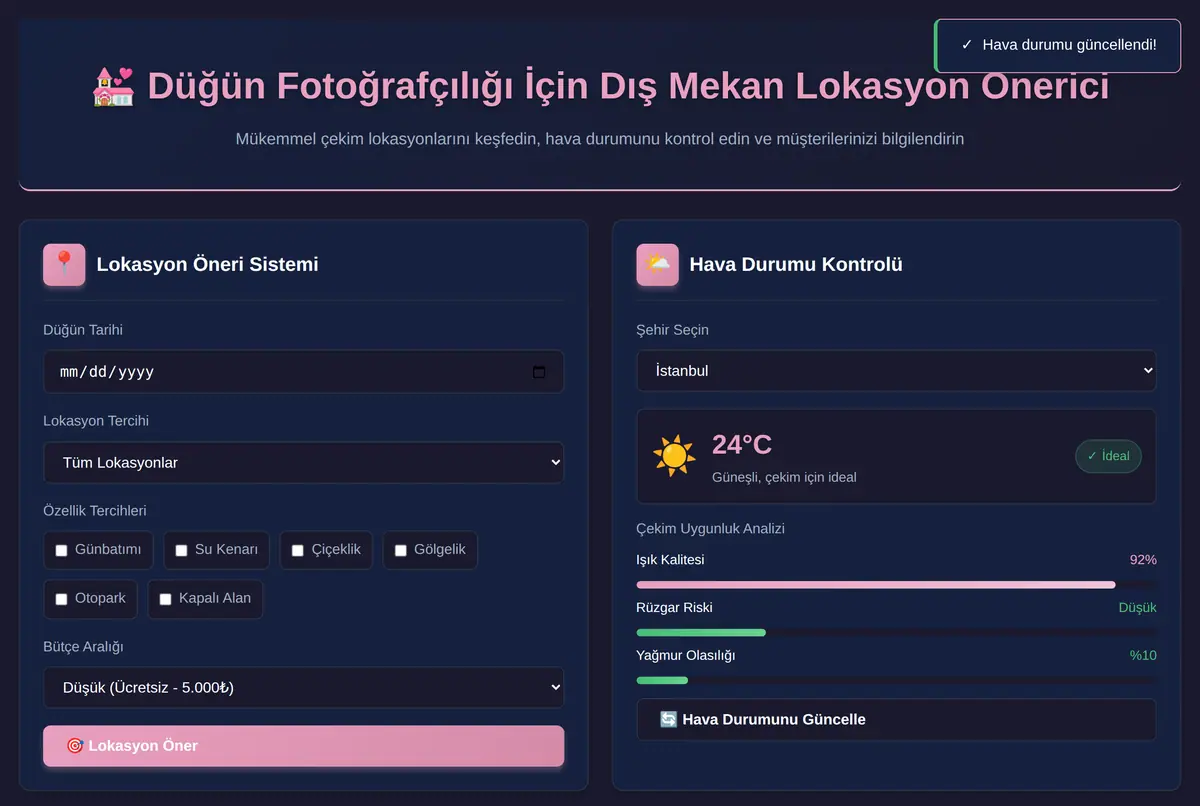Click the page subtitle starting 'Mükemmel çekim lokasyonlarını'
The width and height of the screenshot is (1200, 806).
[x=600, y=139]
